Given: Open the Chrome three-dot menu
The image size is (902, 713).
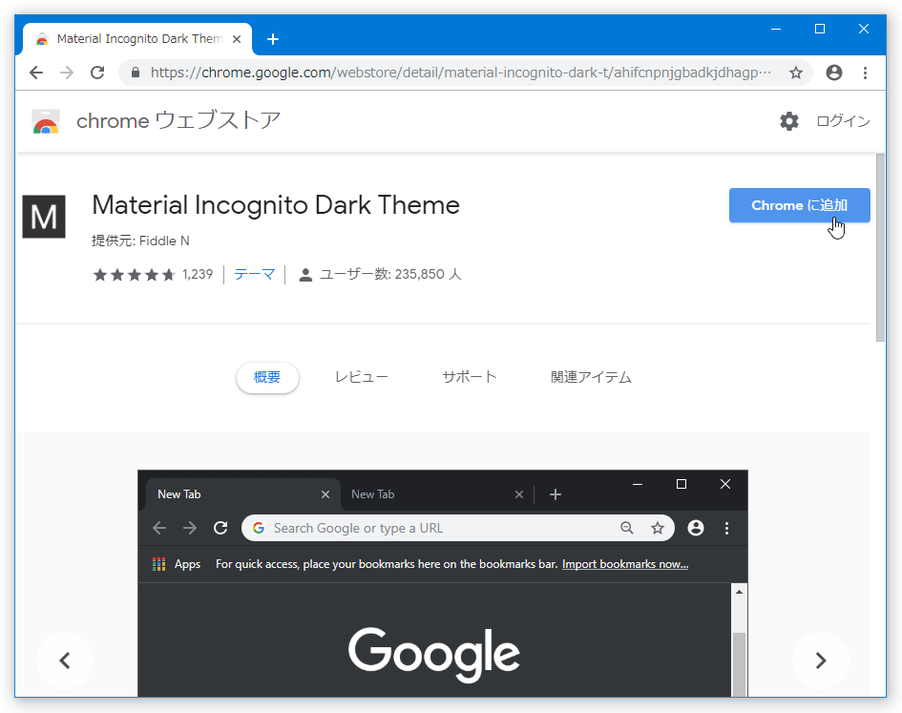Looking at the screenshot, I should click(x=865, y=73).
